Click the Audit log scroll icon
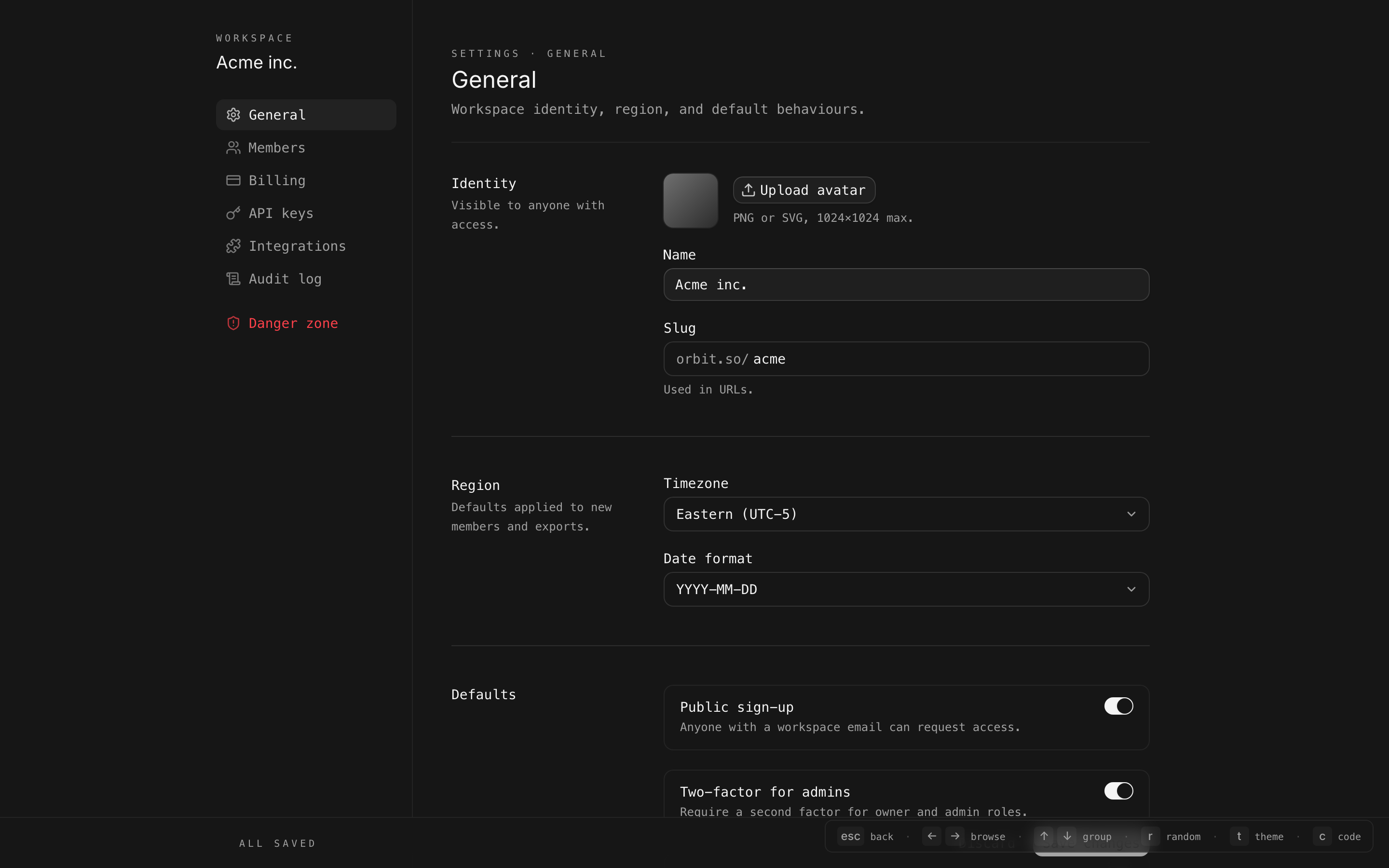Viewport: 1389px width, 868px height. click(233, 279)
